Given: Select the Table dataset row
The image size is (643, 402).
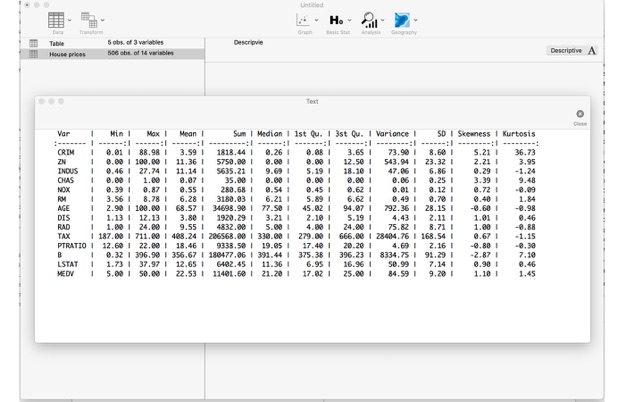Looking at the screenshot, I should [x=112, y=43].
